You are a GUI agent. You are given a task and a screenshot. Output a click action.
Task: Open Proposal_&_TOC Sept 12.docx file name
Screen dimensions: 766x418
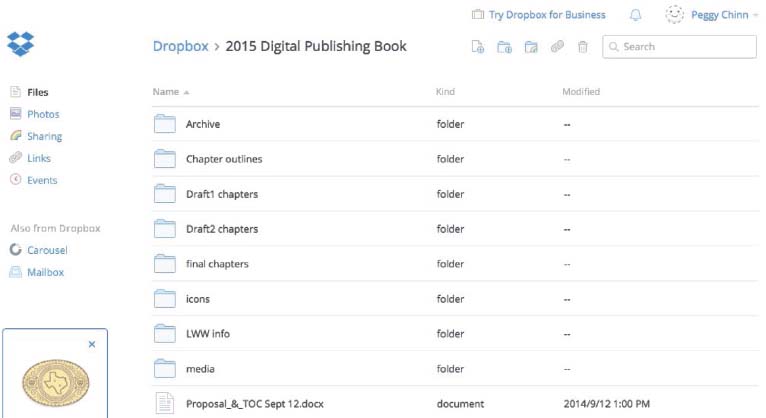(255, 404)
